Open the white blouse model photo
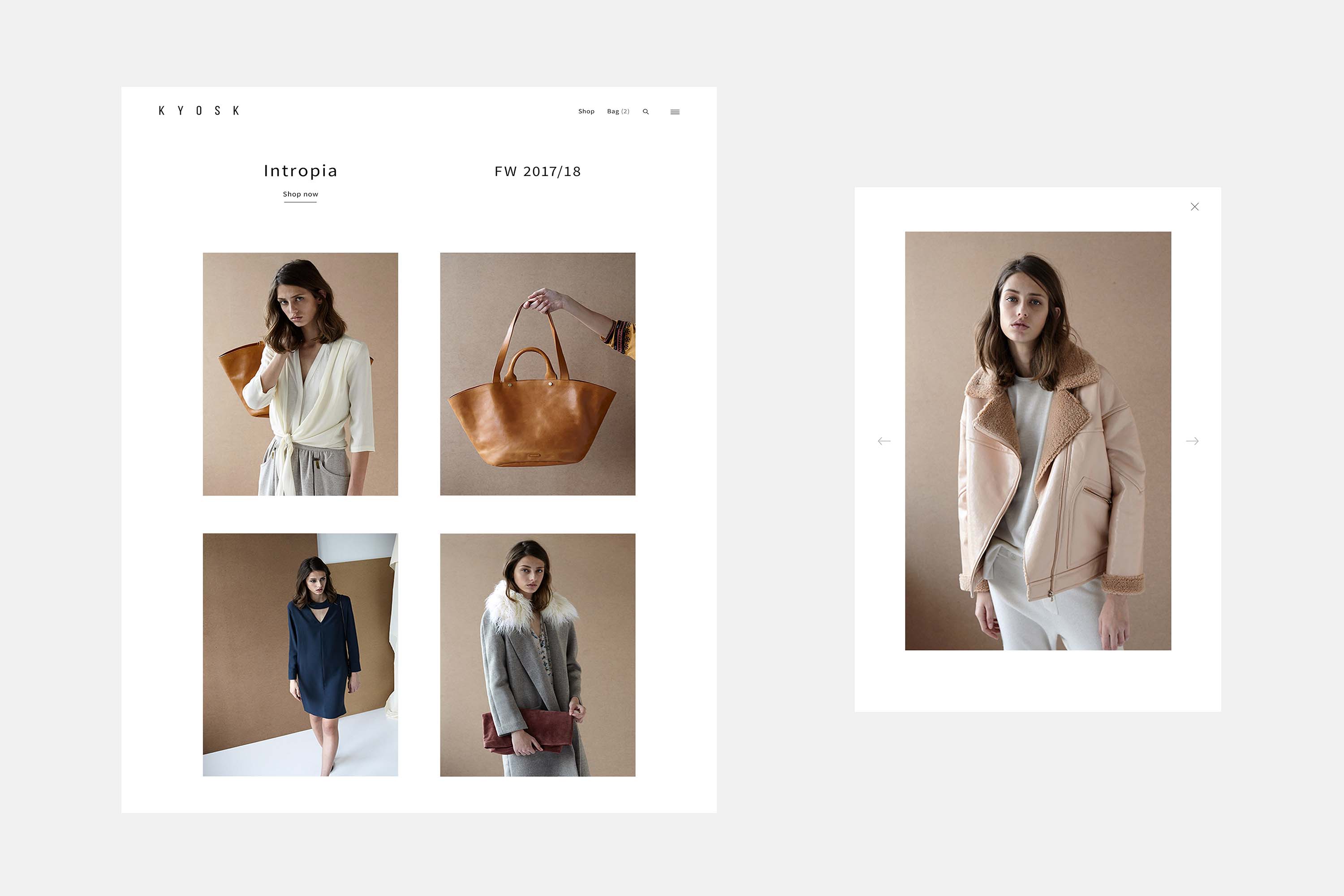 [x=301, y=374]
